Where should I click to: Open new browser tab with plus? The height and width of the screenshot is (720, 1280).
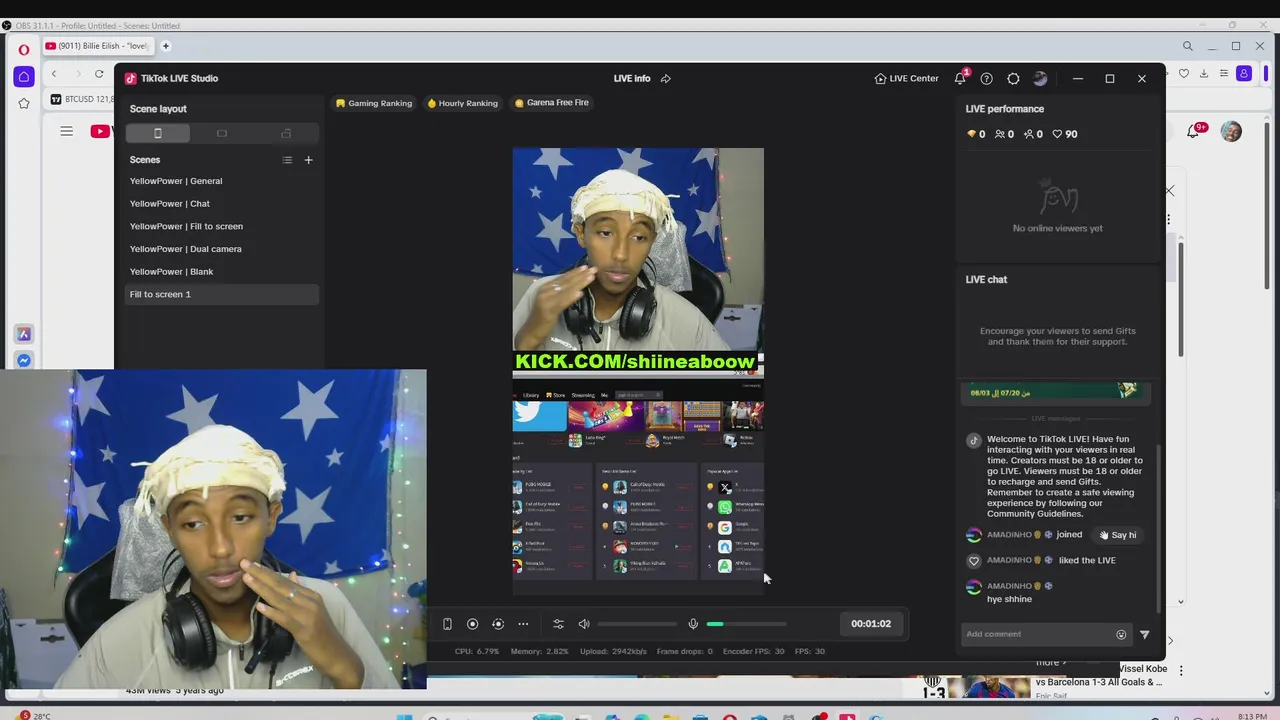click(x=166, y=46)
